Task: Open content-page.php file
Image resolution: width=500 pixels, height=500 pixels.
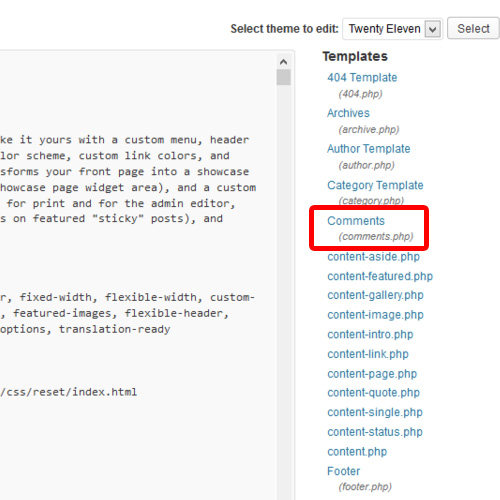Action: [372, 374]
